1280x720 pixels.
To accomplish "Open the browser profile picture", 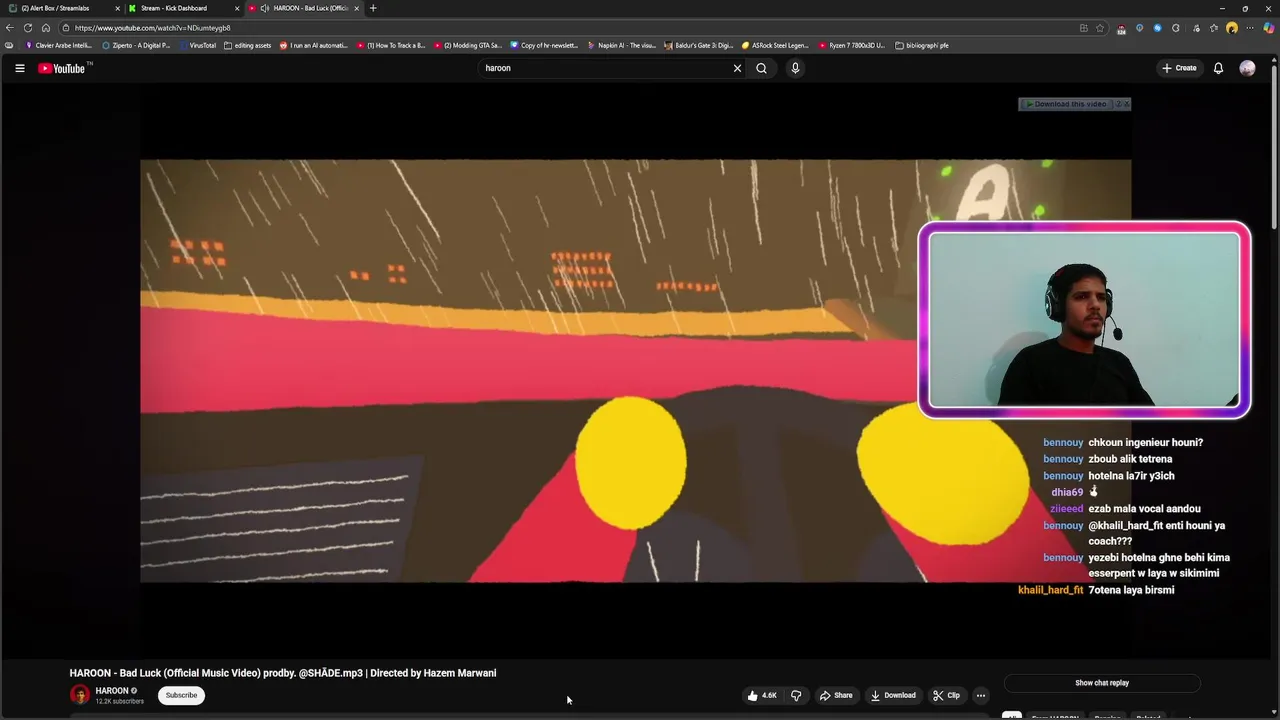I will tap(1232, 28).
